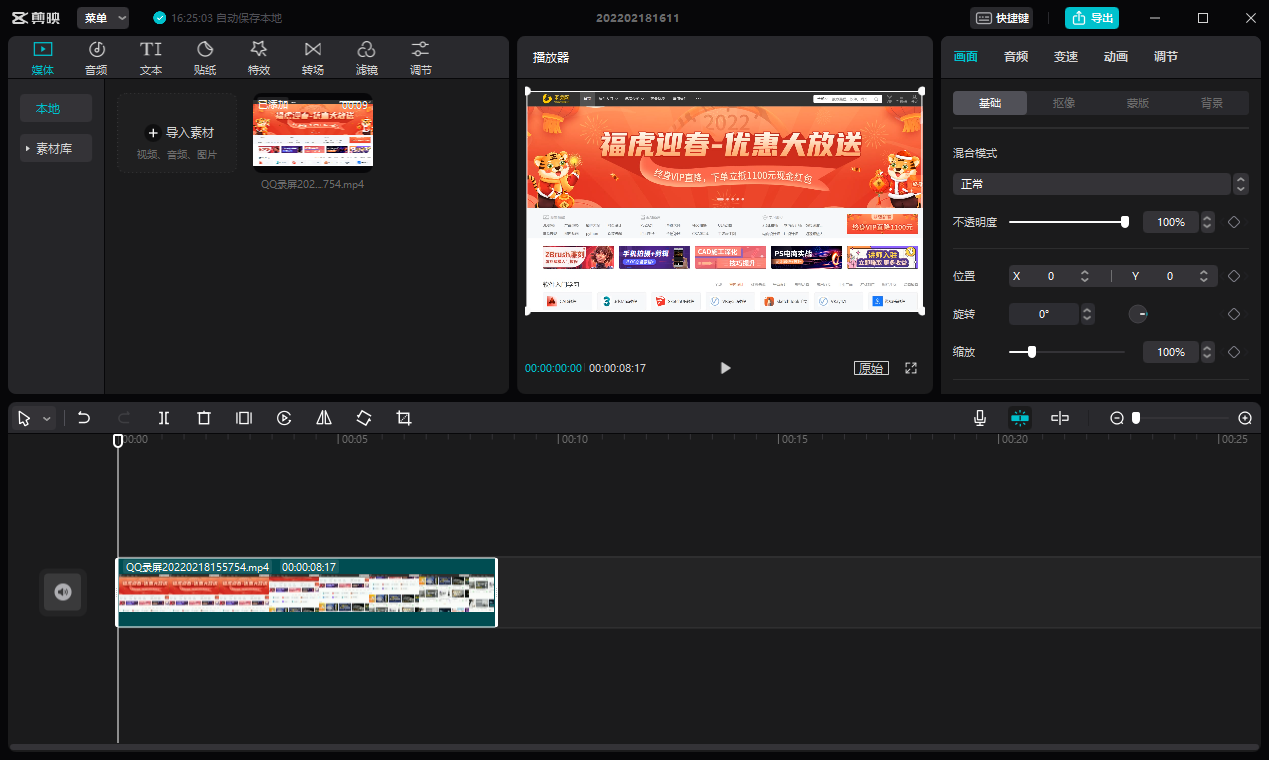Click the timeline zoom slider handle

[x=1136, y=418]
